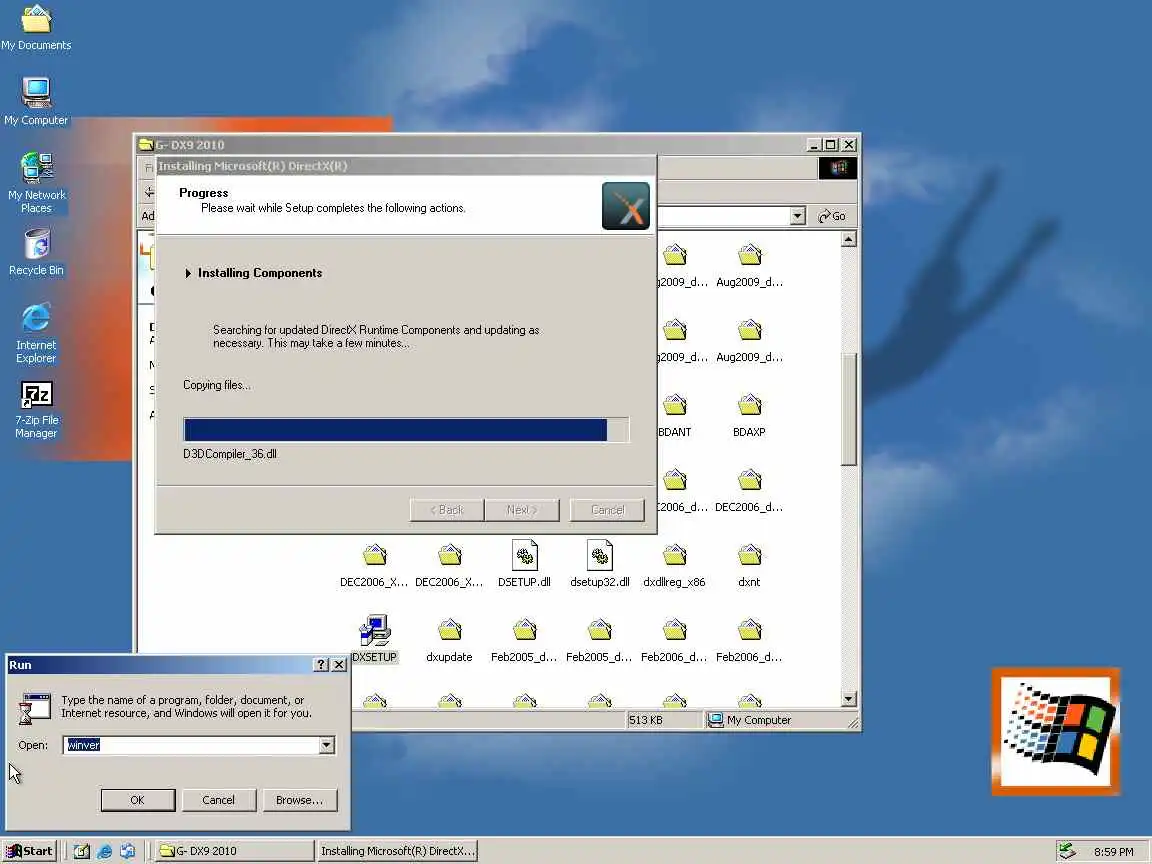Select the dxdllreg_x86 folder
Viewport: 1152px width, 864px height.
coord(674,566)
